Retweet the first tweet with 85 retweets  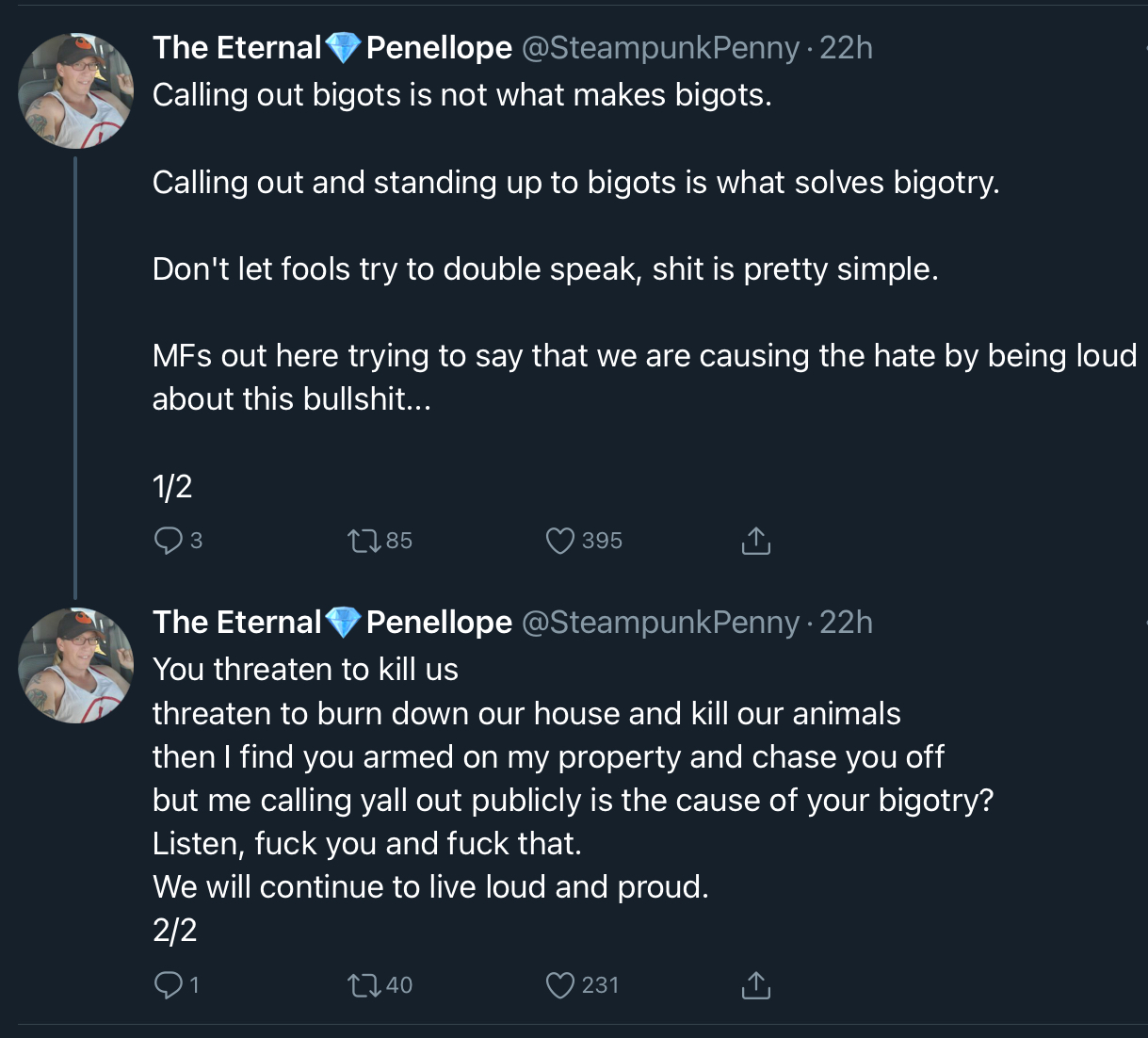tap(364, 541)
